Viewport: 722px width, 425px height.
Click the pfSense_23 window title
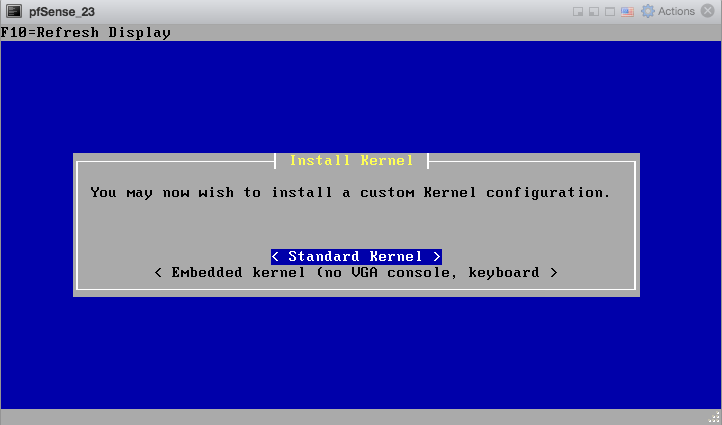coord(62,11)
